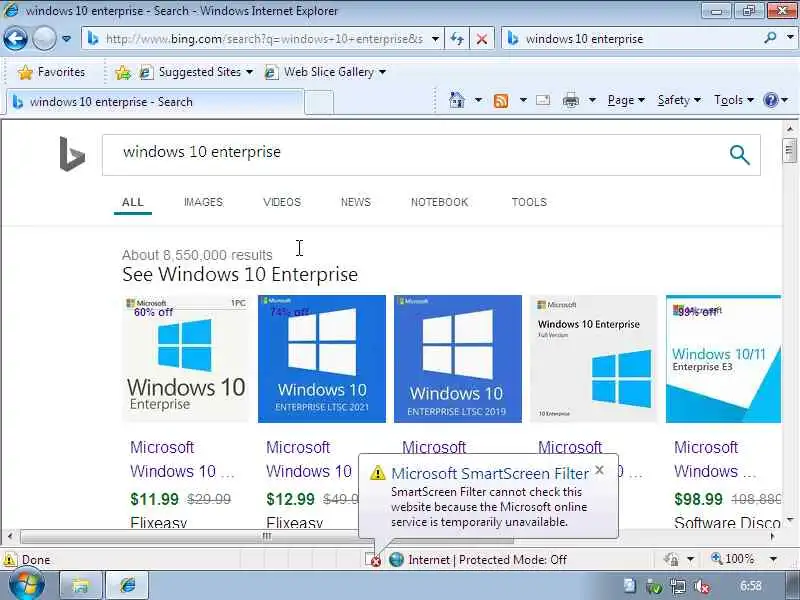
Task: Click the horizontal scrollbar thumb
Action: tap(267, 536)
